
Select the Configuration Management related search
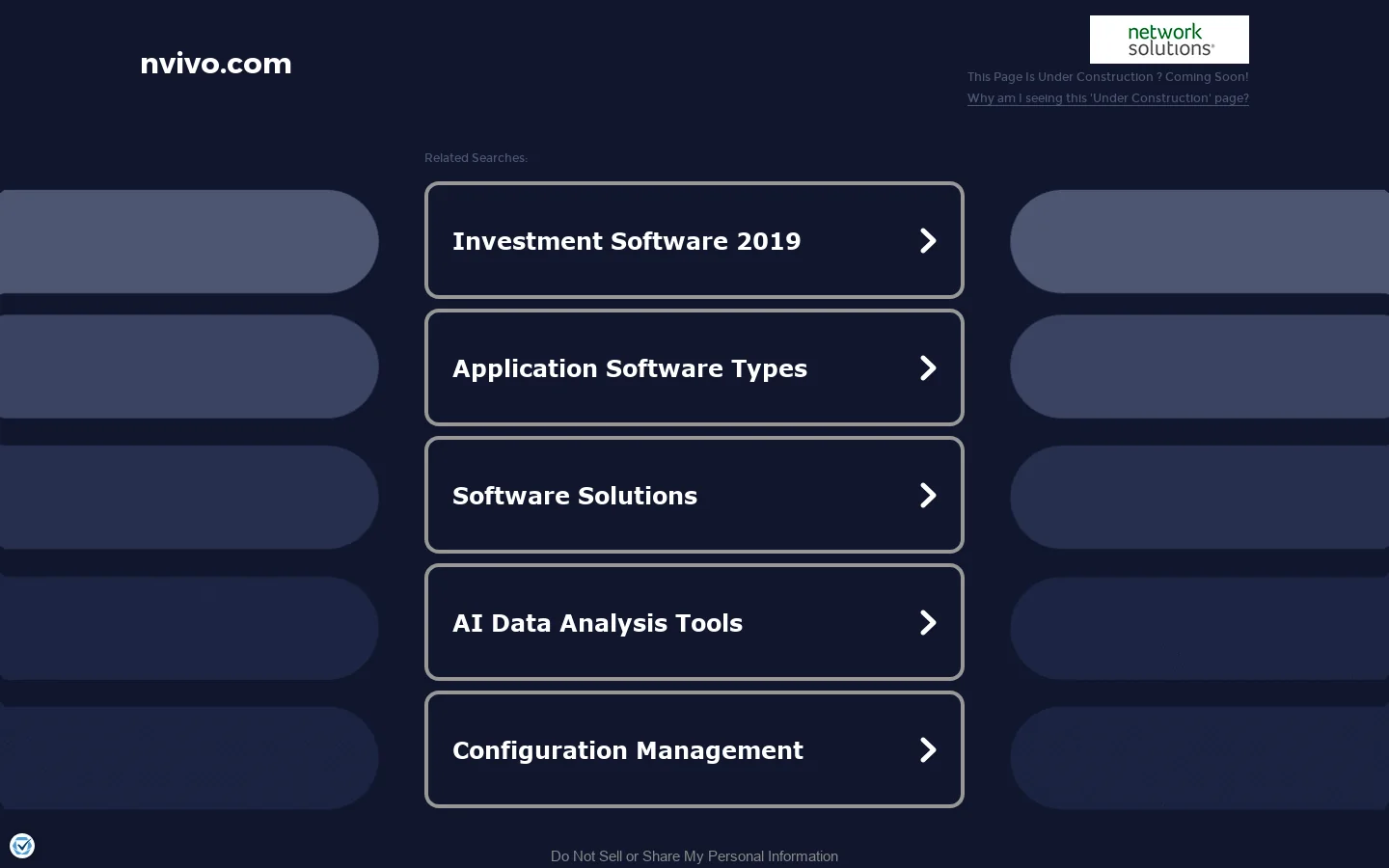[694, 749]
